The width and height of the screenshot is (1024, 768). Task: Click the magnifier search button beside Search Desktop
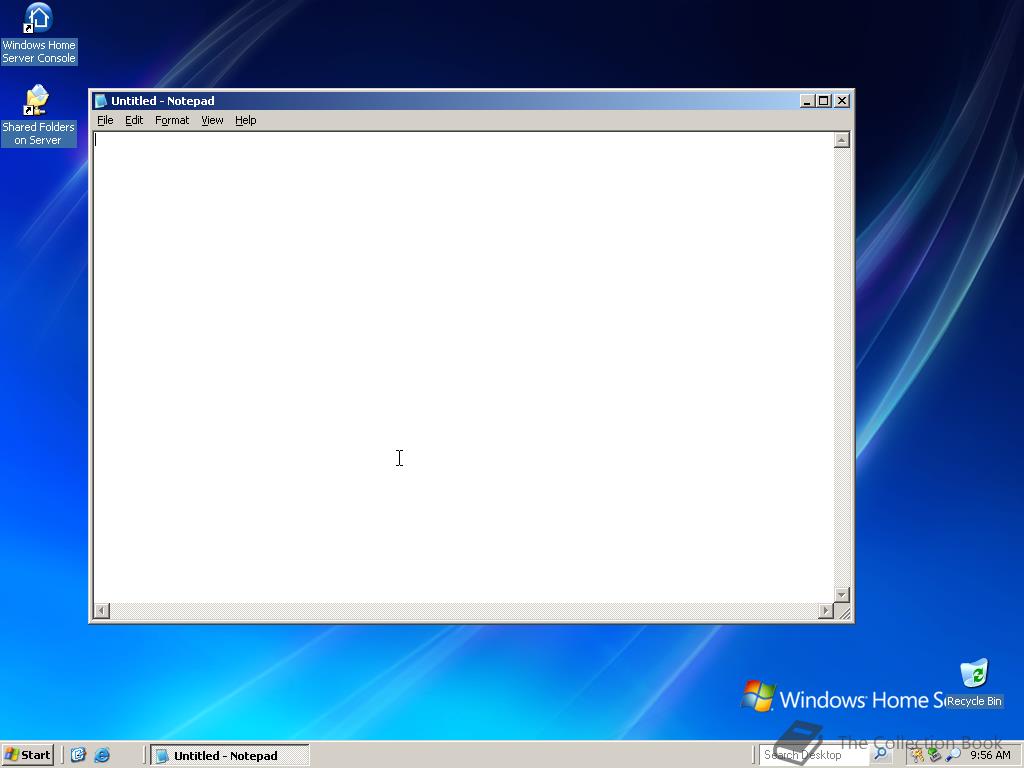(880, 754)
